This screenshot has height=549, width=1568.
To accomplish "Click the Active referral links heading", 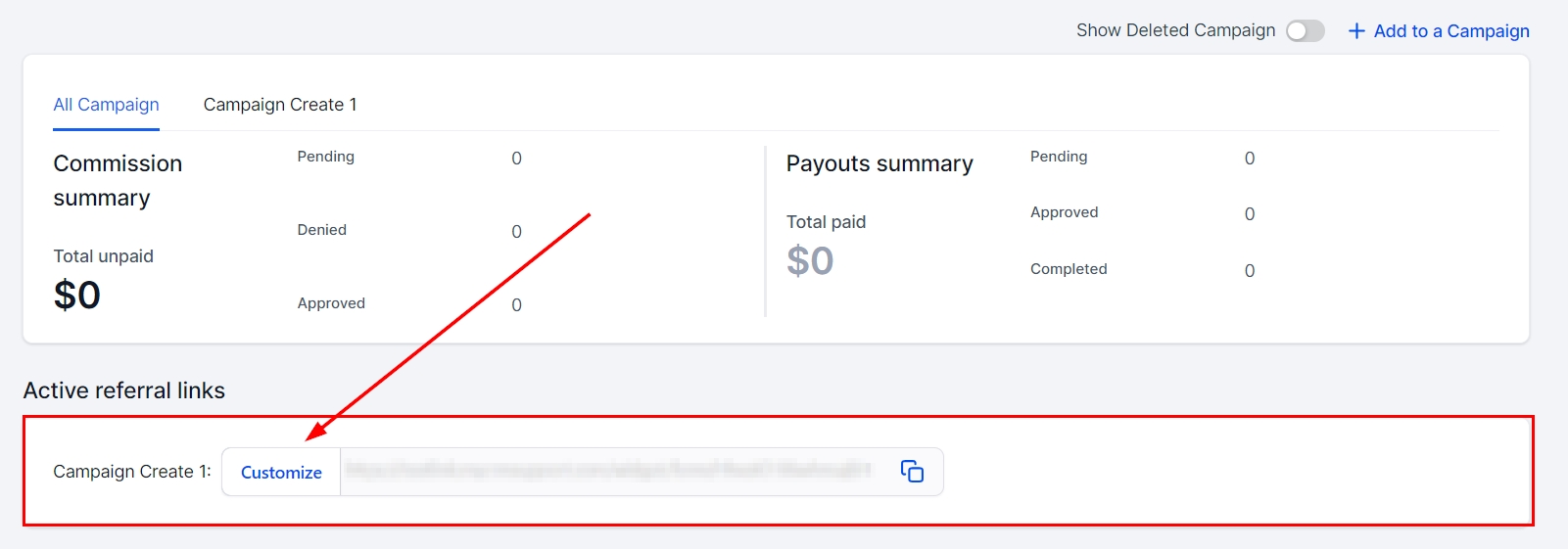I will click(x=124, y=390).
